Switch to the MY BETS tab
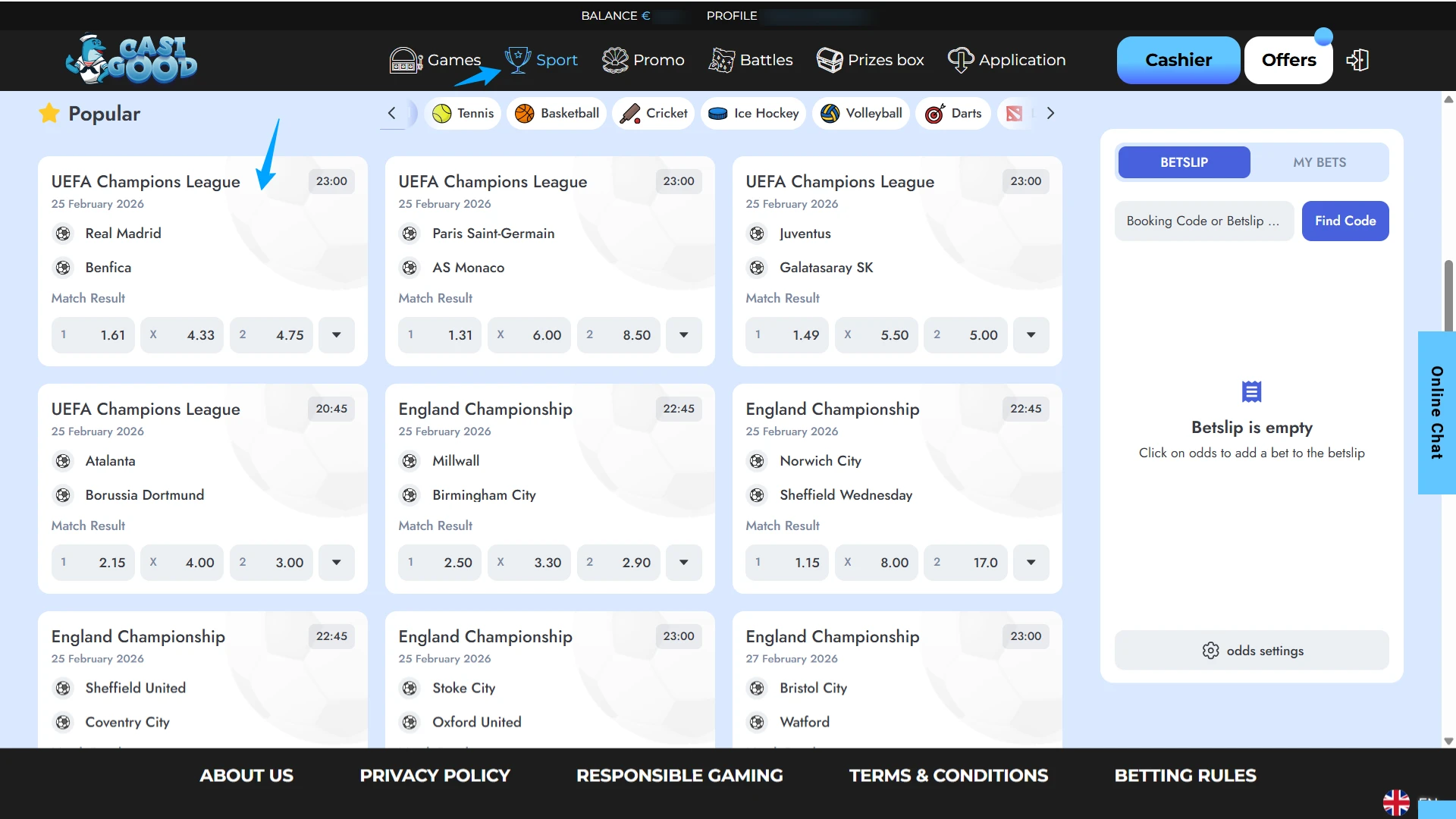 (x=1319, y=162)
